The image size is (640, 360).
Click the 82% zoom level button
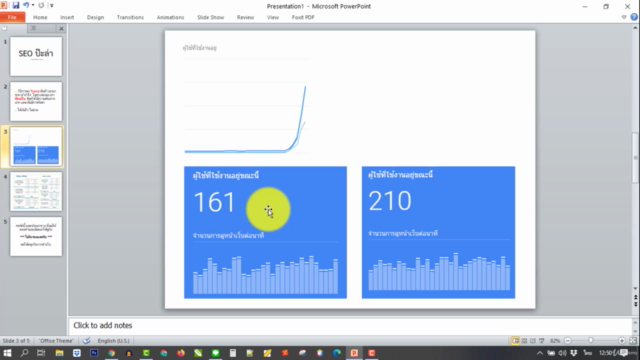(555, 340)
